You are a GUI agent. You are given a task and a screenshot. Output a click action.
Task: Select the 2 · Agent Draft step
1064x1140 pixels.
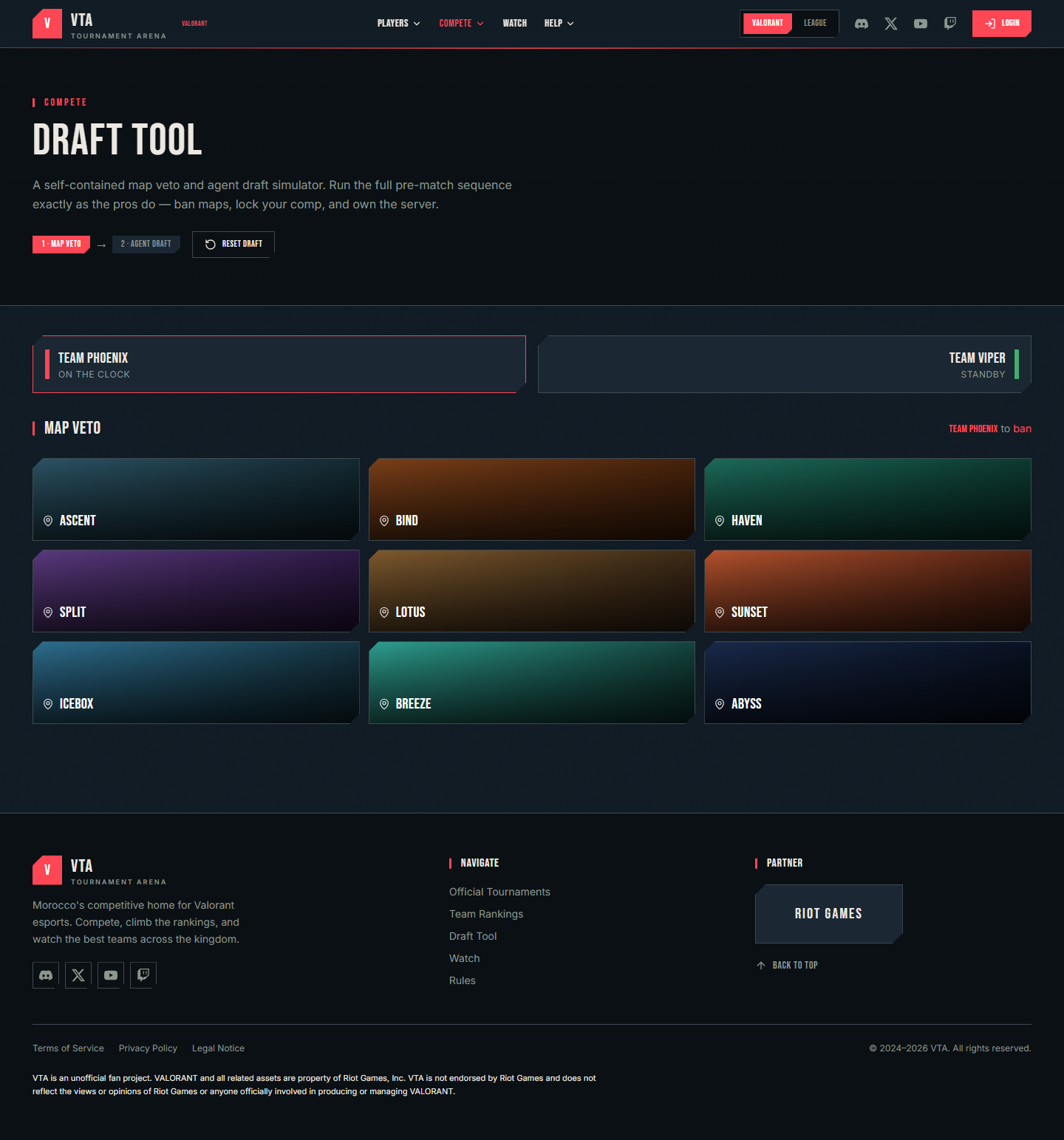pos(146,244)
